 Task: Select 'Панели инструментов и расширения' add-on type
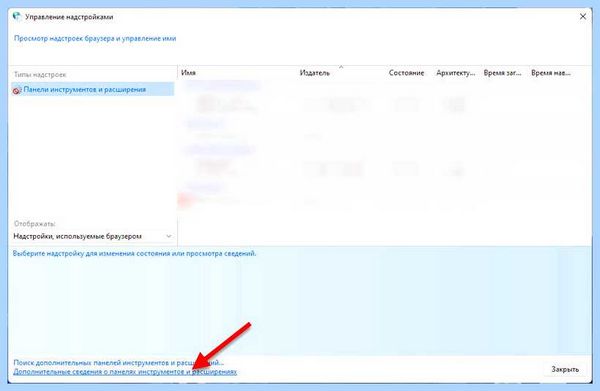coord(93,89)
